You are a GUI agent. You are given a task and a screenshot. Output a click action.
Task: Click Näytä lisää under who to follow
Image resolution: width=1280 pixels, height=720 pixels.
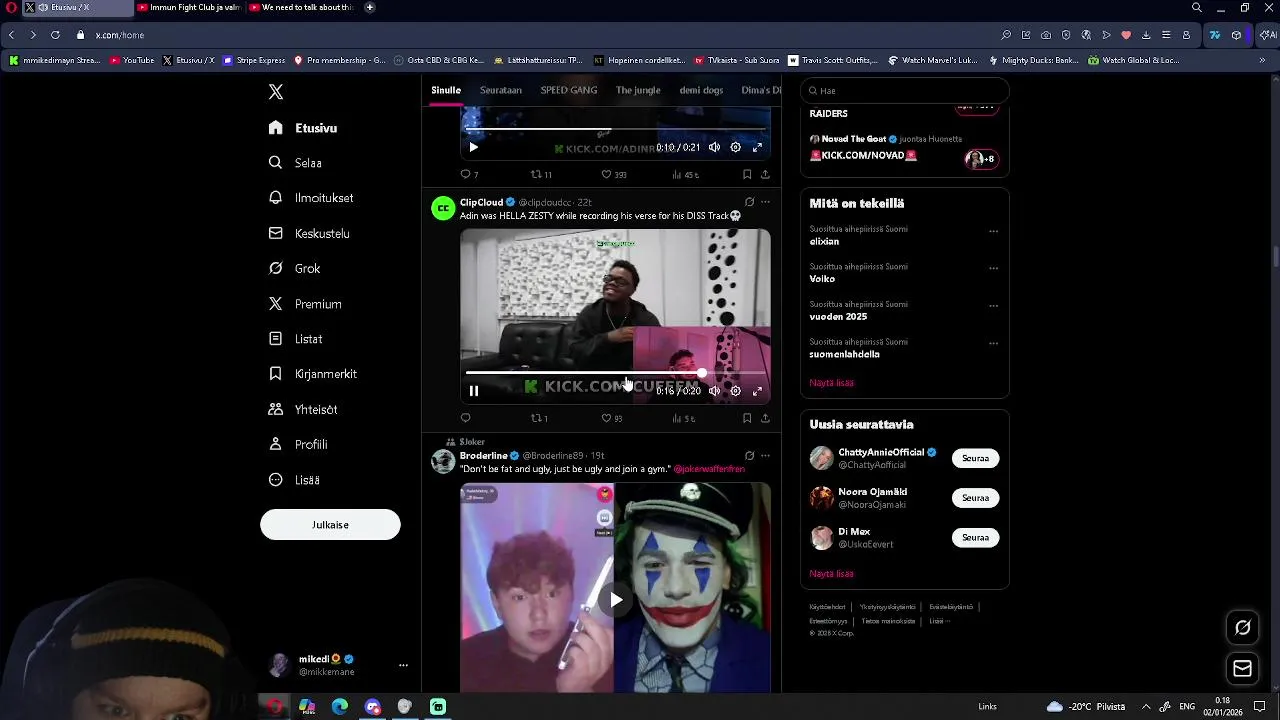click(x=831, y=574)
